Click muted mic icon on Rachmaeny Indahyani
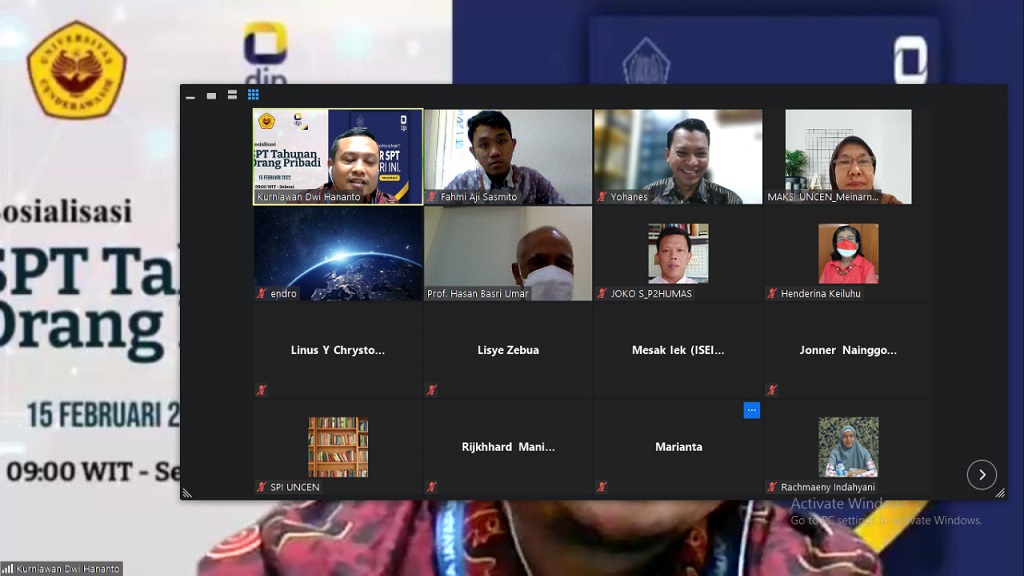The height and width of the screenshot is (576, 1024). click(772, 487)
